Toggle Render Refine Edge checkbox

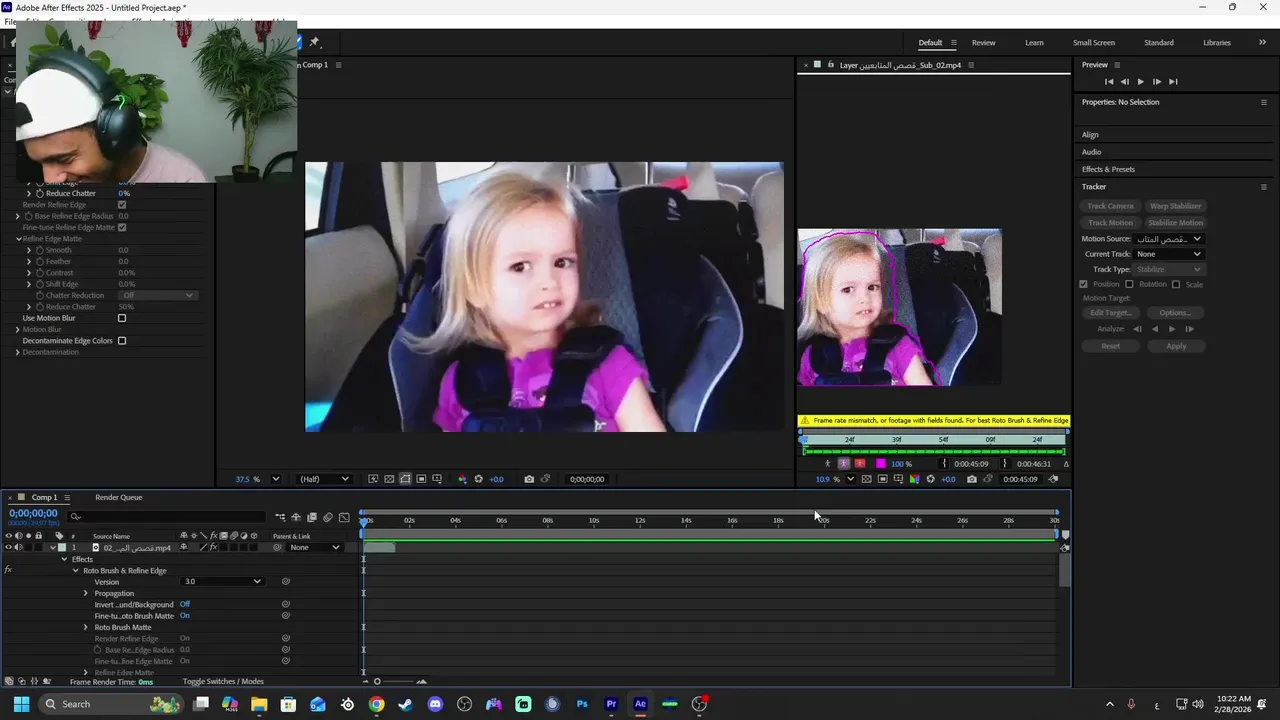(122, 205)
